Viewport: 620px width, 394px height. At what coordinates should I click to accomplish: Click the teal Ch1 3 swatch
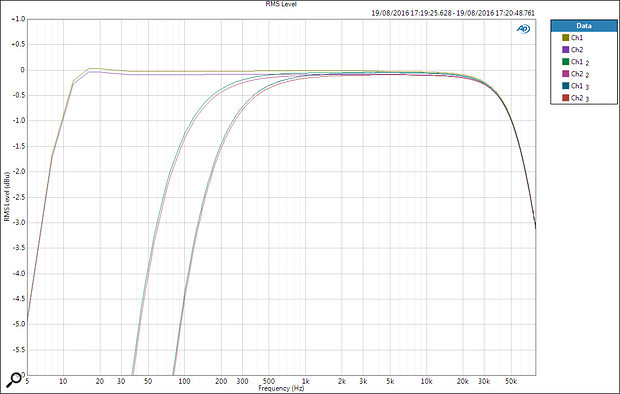(565, 86)
